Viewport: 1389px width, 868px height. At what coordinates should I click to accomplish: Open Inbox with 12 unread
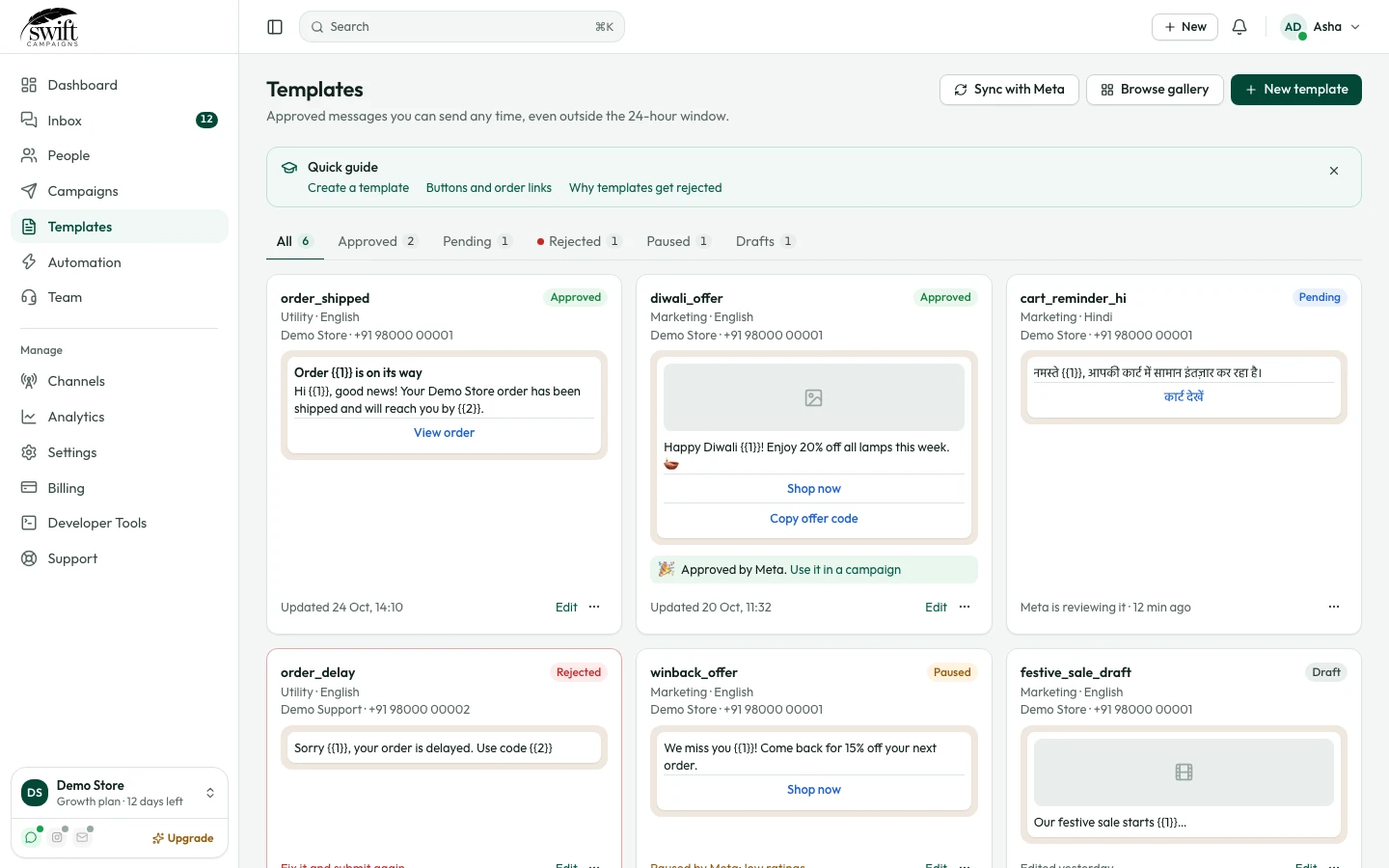(x=120, y=121)
